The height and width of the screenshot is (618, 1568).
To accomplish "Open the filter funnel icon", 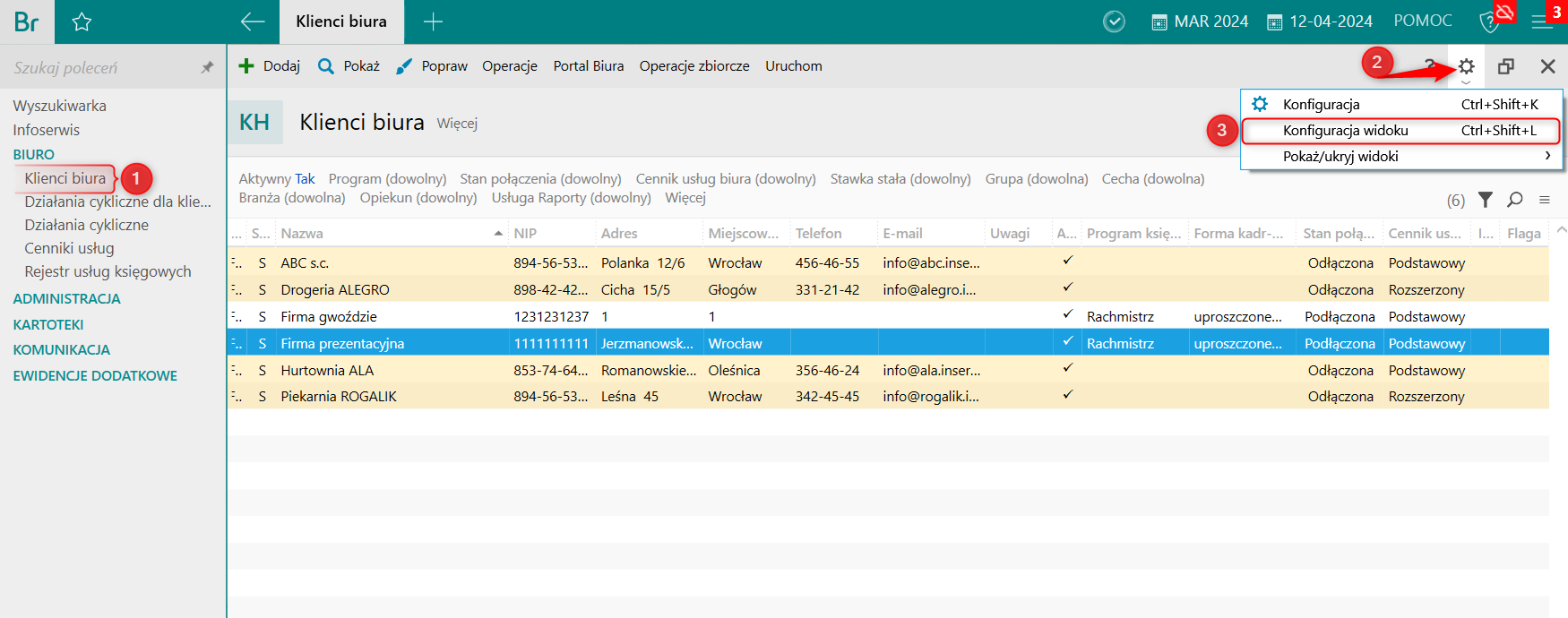I will tap(1486, 200).
